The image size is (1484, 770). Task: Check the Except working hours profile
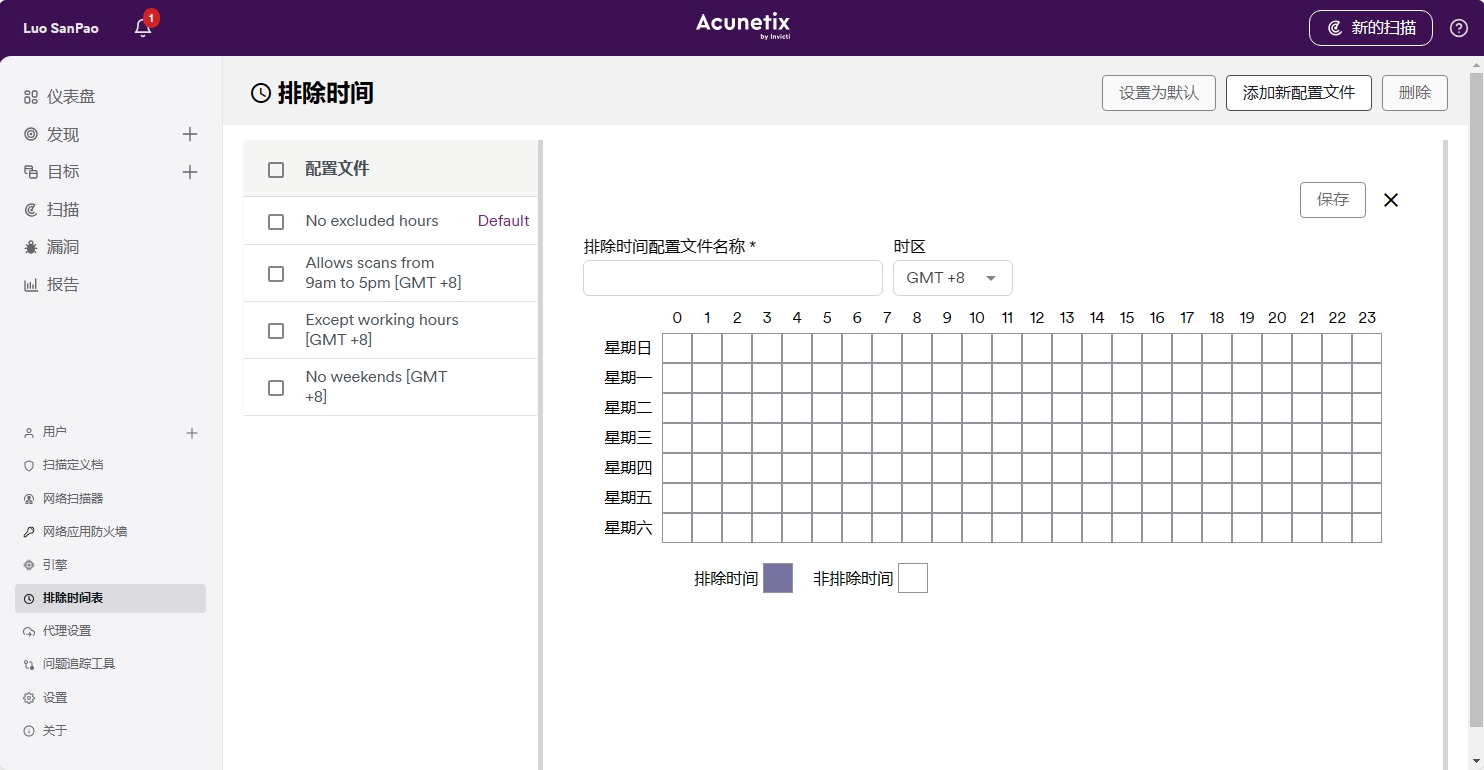pos(276,330)
